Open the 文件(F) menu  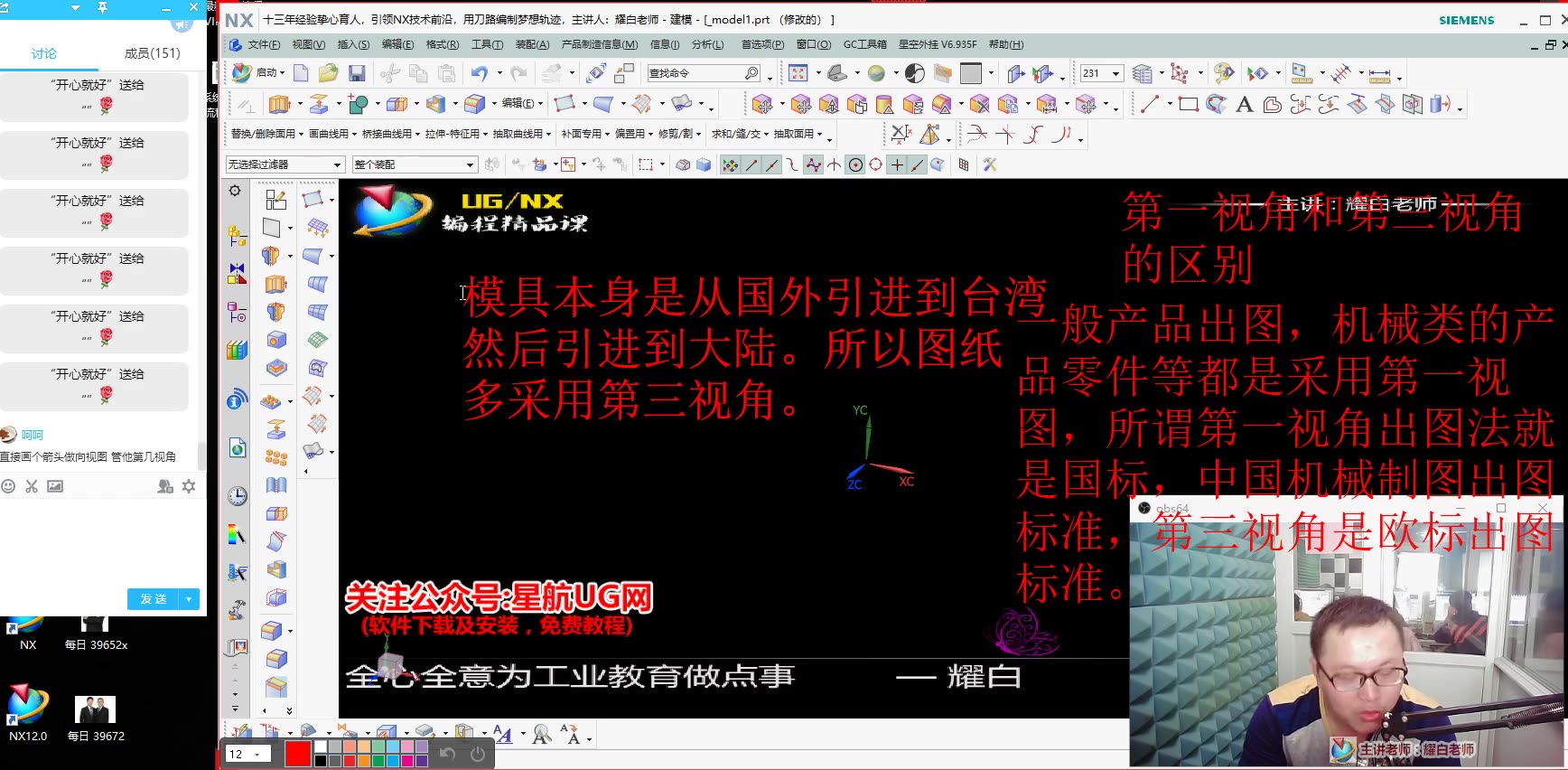tap(264, 44)
